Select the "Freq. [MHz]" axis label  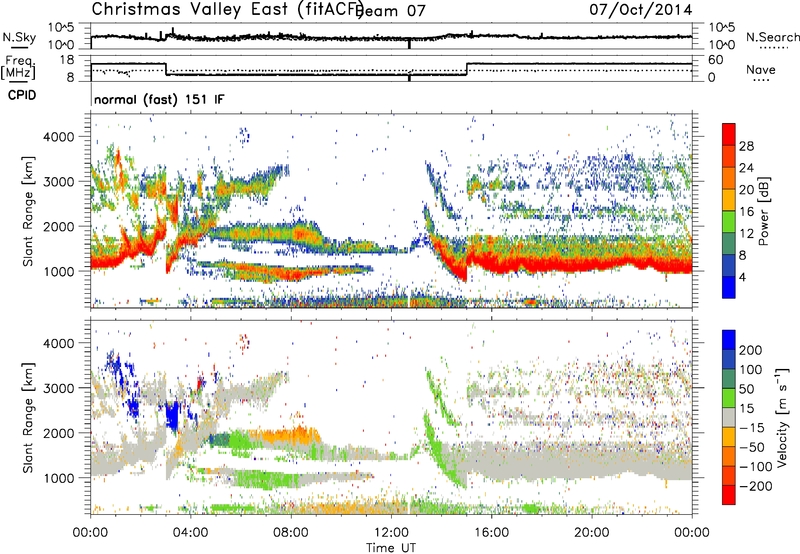click(19, 68)
